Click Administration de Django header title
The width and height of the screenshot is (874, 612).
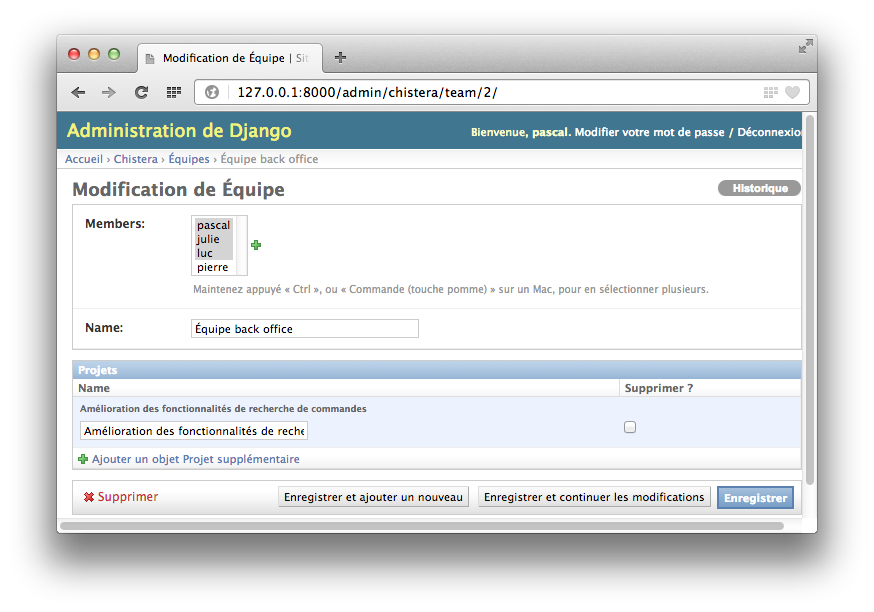(x=179, y=130)
